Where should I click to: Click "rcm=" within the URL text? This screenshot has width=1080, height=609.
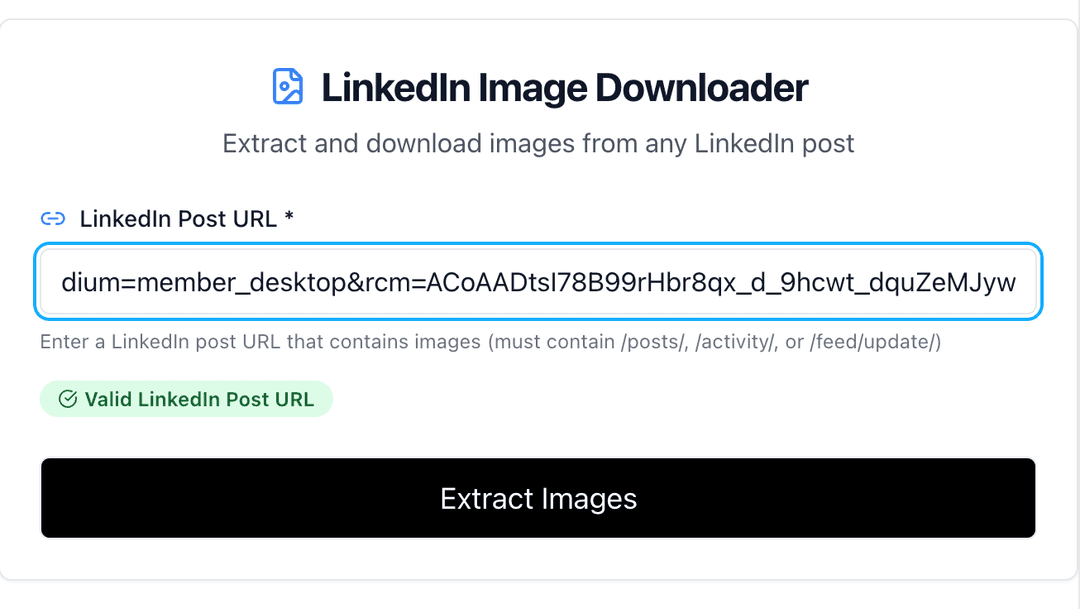[x=393, y=282]
